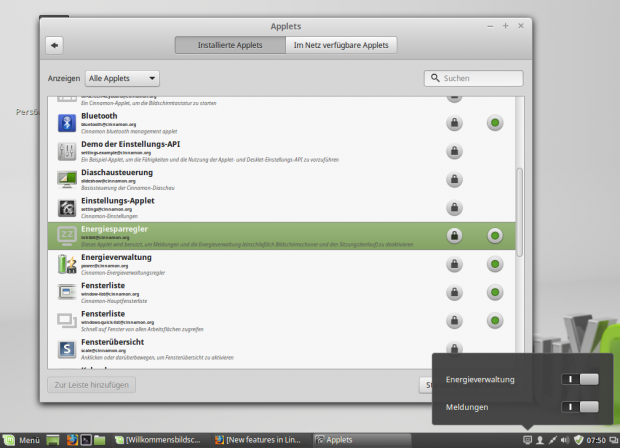
Task: Click the icon of the Fensterliste window-list@cinnamon.org applet
Action: point(67,293)
